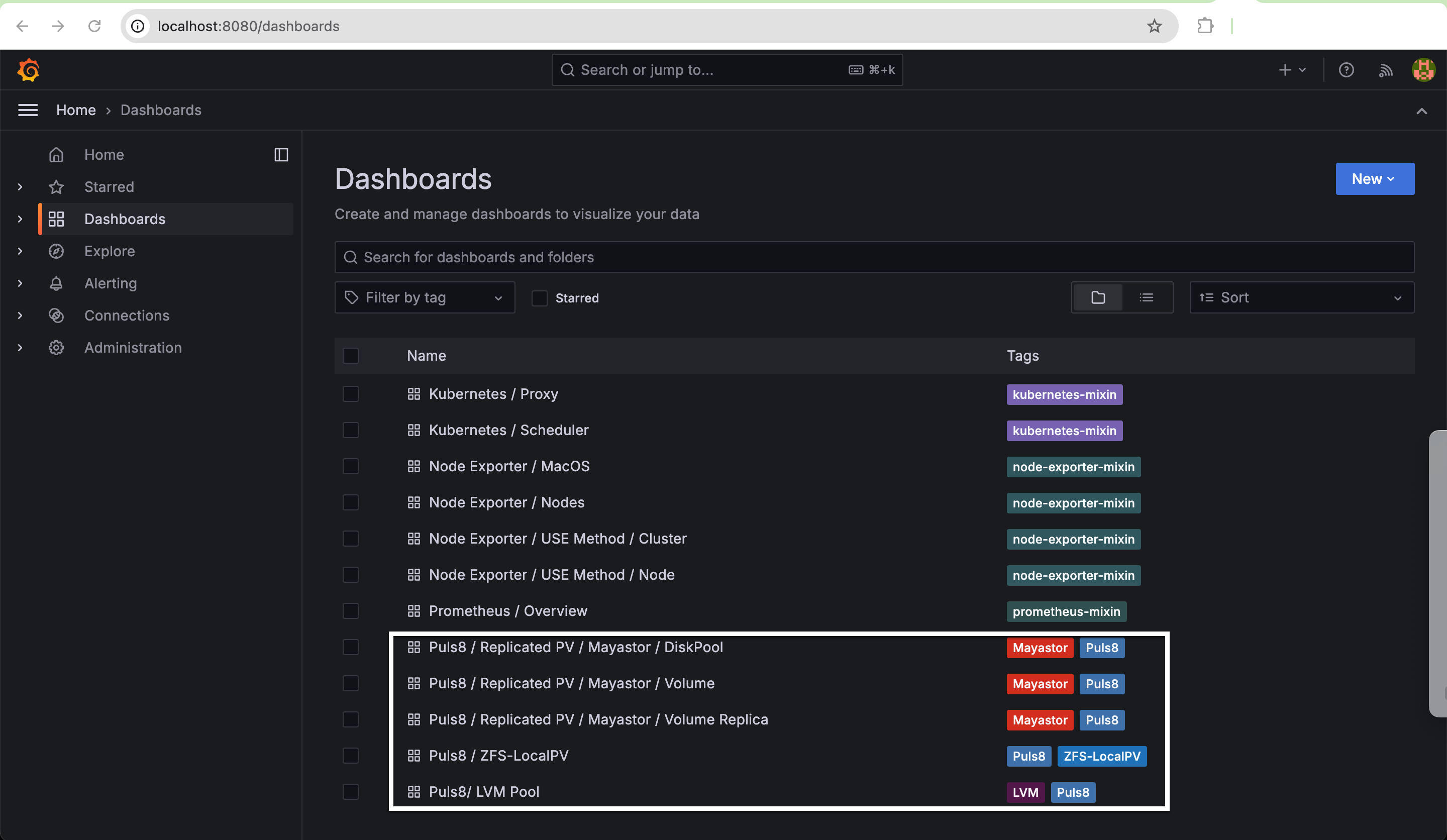View site information icon in address bar

tap(138, 26)
